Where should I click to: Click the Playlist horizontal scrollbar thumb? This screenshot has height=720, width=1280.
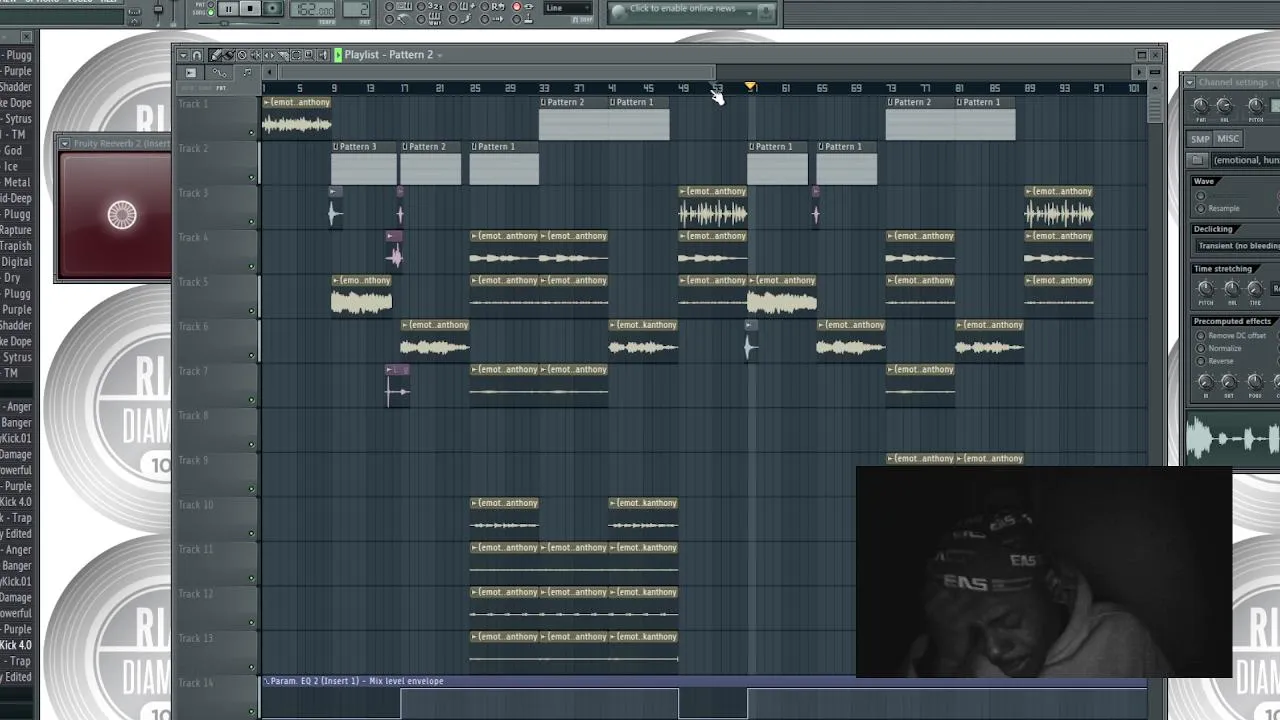click(497, 72)
